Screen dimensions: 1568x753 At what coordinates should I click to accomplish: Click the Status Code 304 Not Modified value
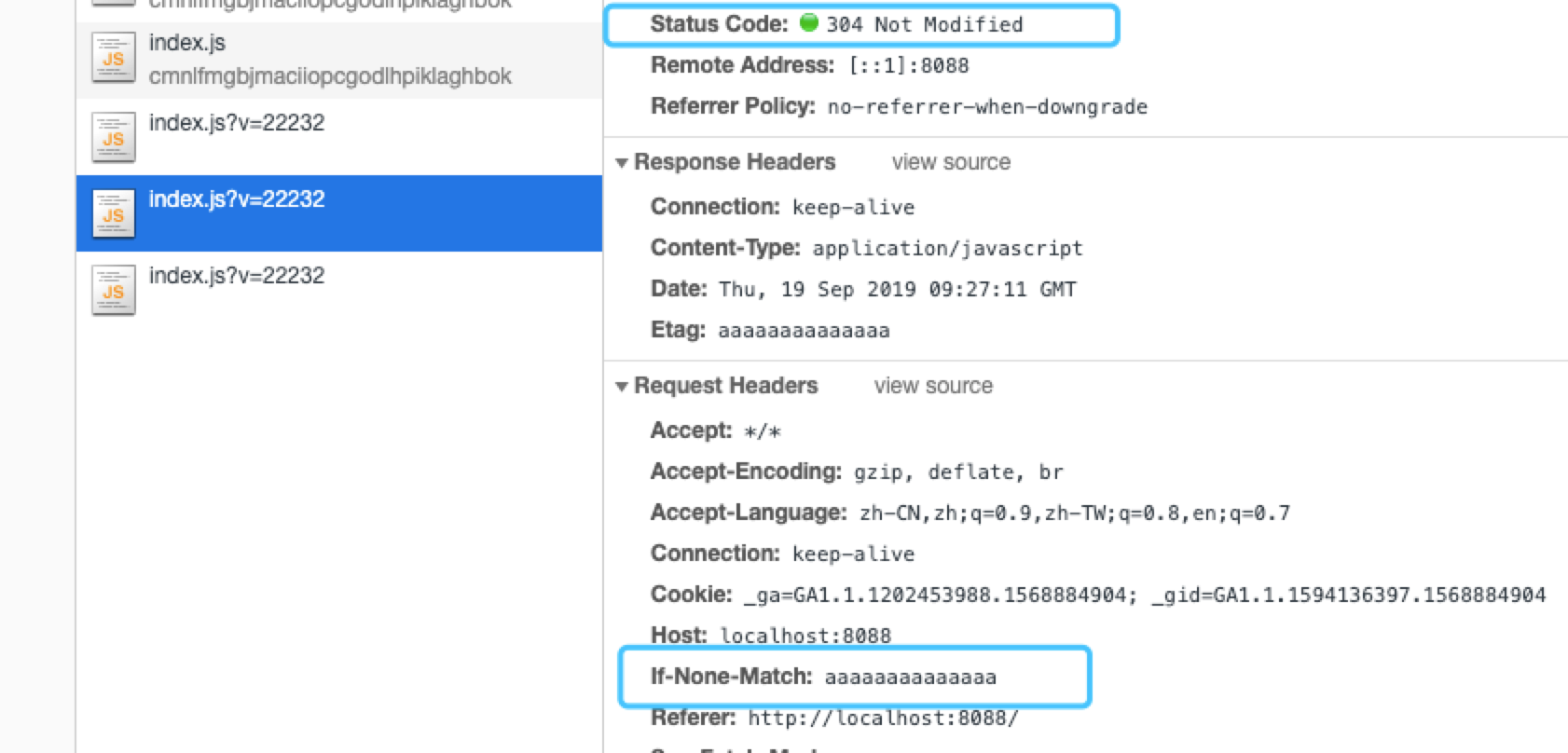click(x=924, y=25)
